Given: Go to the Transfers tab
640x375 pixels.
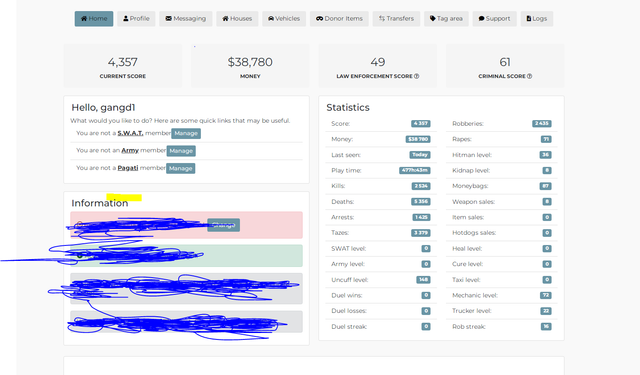Looking at the screenshot, I should click(396, 19).
